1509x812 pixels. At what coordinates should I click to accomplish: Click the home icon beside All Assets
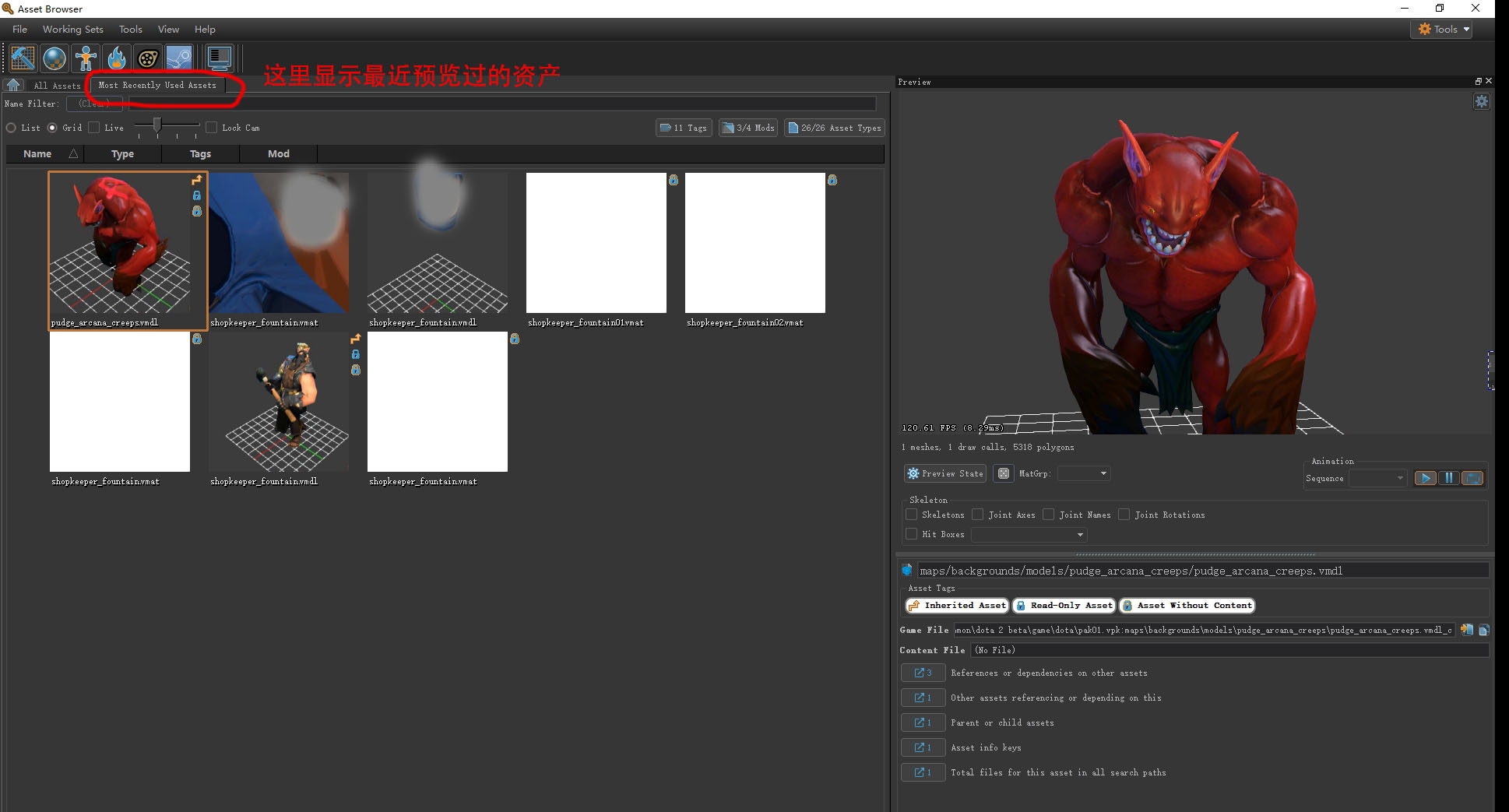pos(13,85)
